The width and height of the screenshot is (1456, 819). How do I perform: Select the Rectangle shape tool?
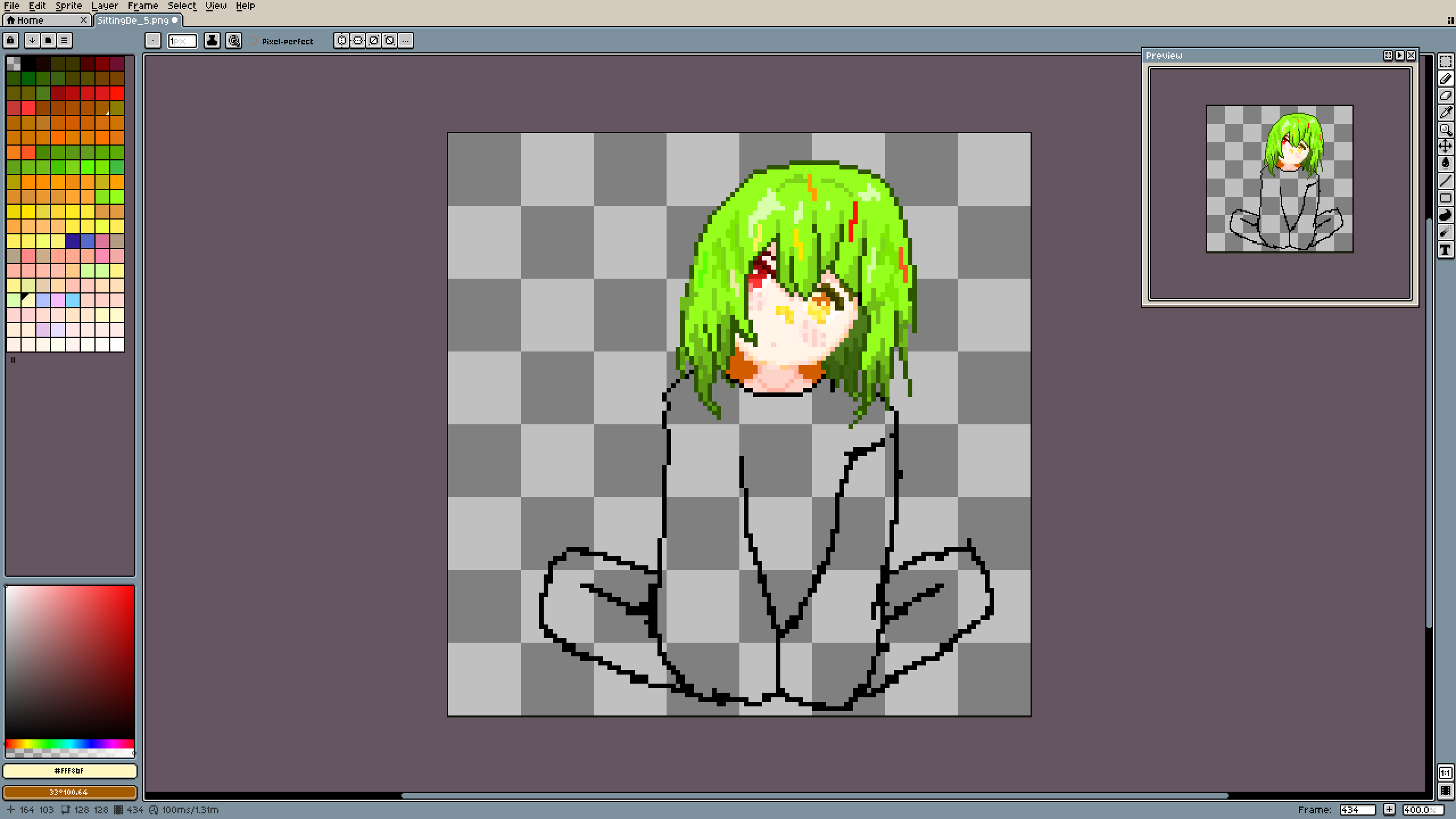pos(1445,198)
